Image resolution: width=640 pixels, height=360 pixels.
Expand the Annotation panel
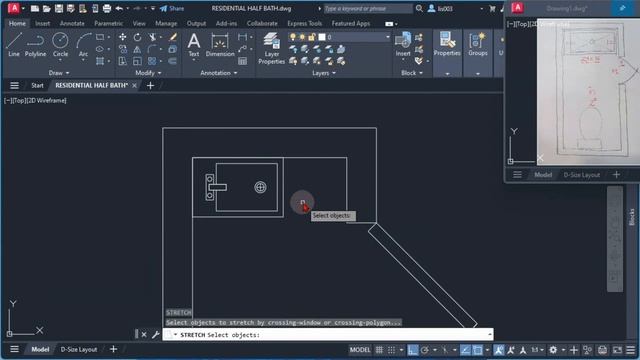(x=219, y=73)
